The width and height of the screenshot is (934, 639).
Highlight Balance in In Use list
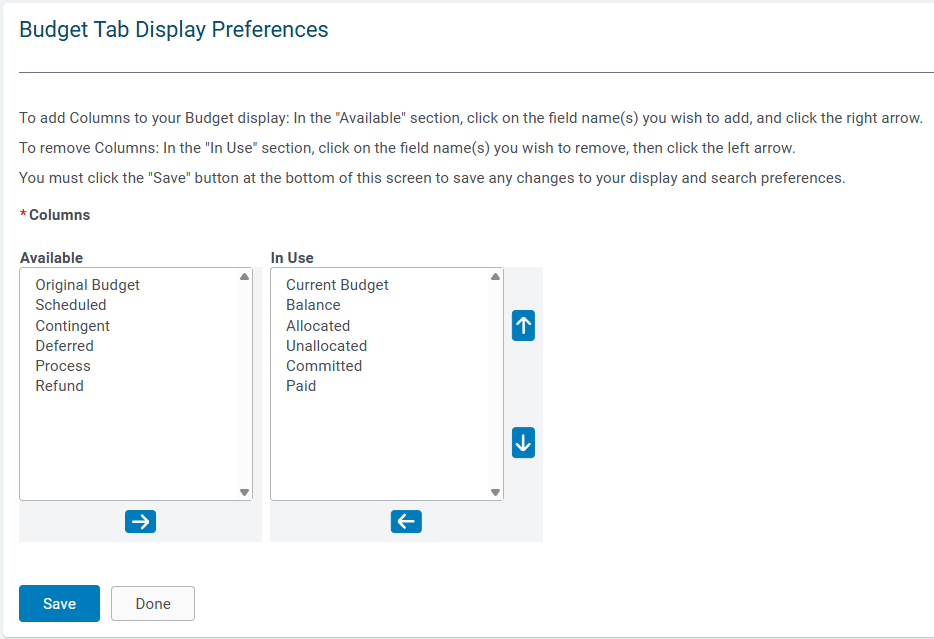tap(313, 305)
